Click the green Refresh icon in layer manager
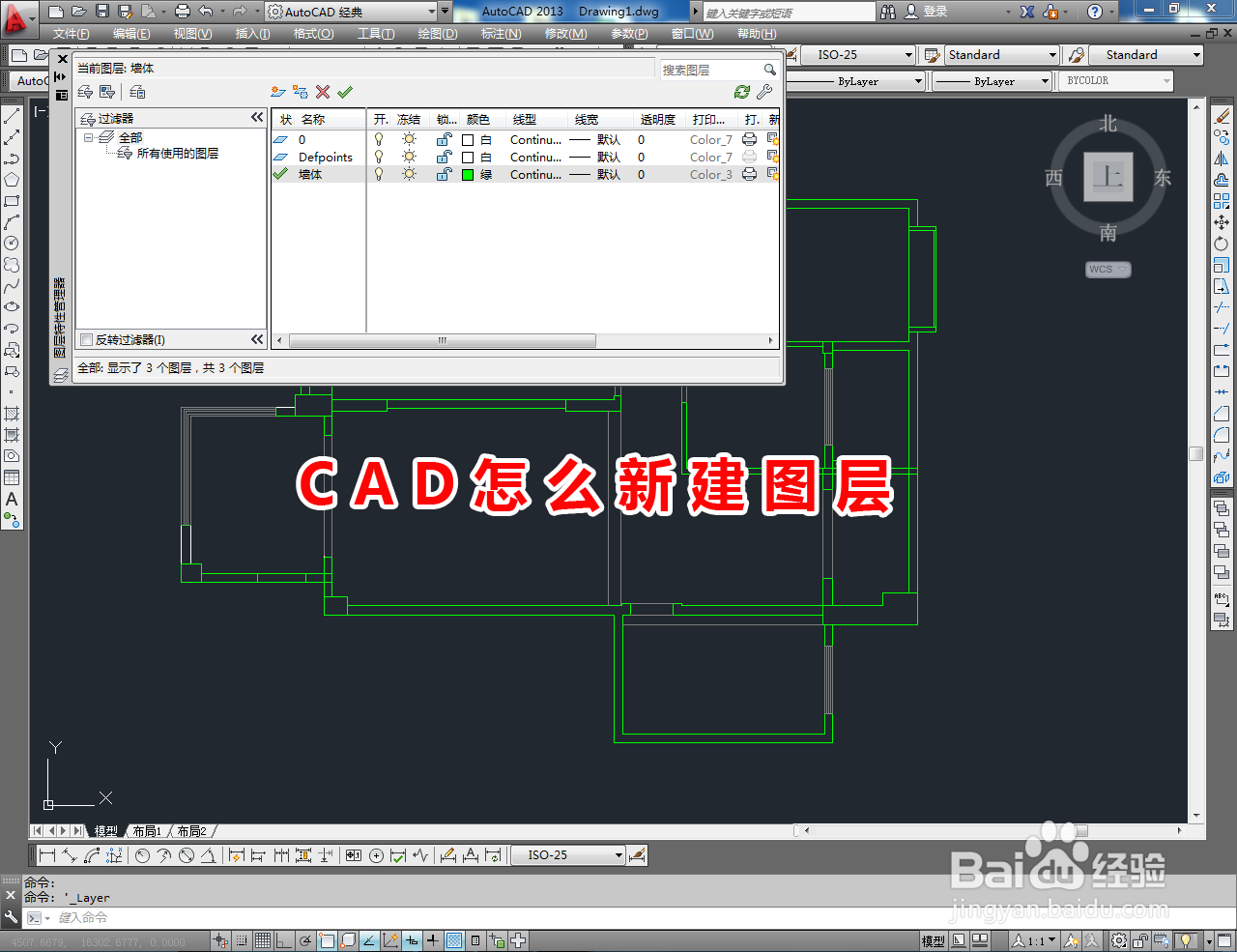 741,92
